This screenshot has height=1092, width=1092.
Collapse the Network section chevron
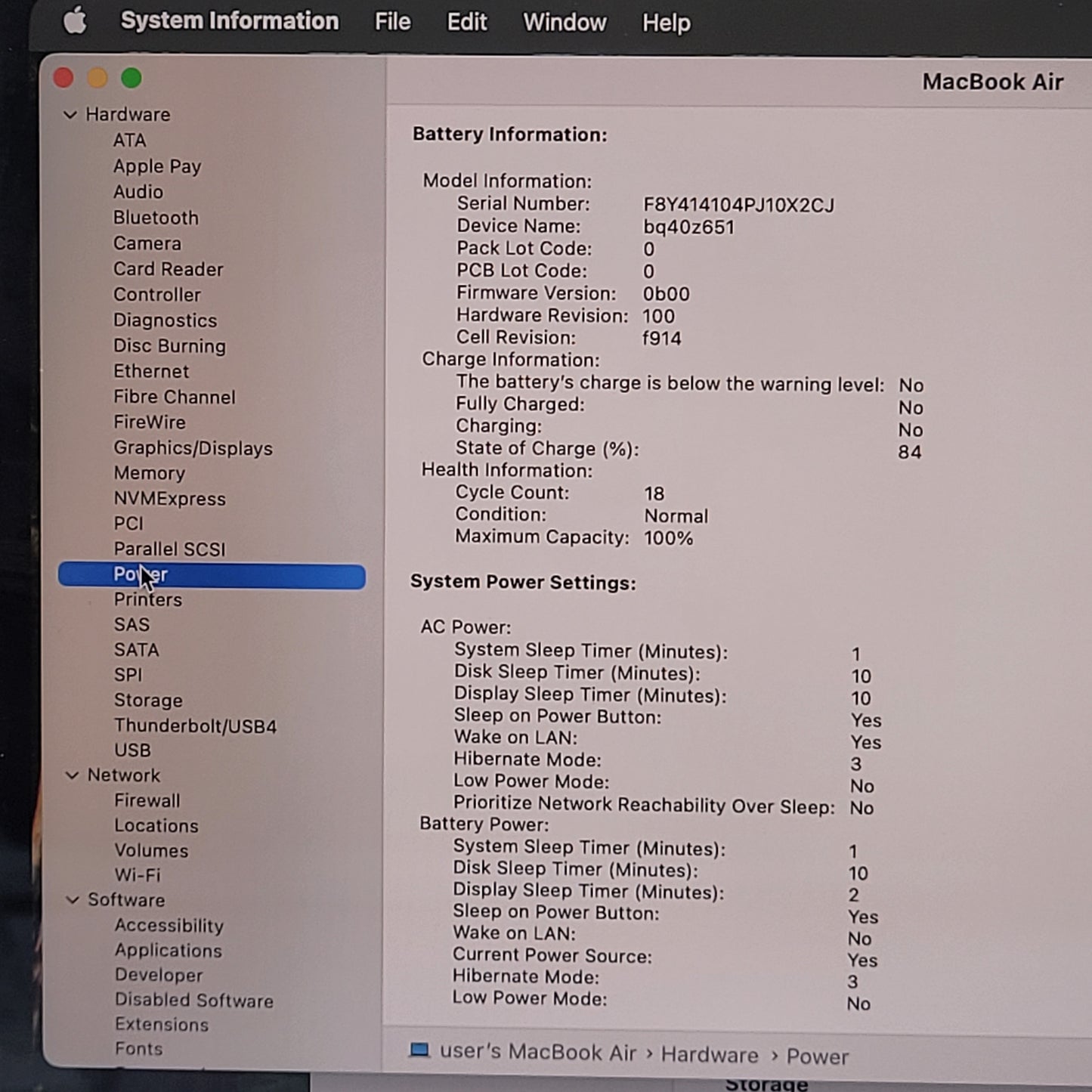[x=73, y=775]
